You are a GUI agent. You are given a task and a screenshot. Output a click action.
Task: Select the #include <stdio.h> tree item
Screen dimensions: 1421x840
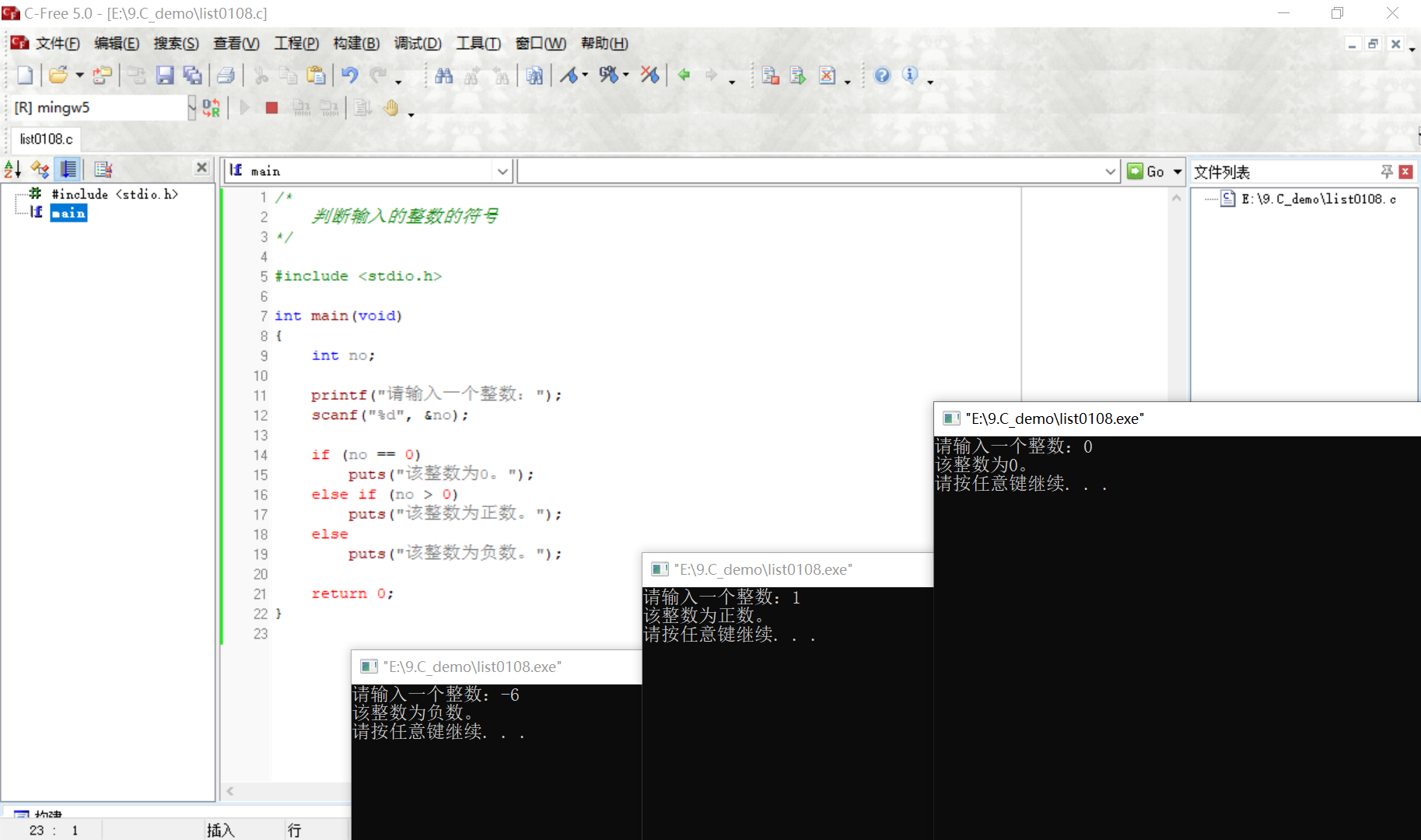[115, 194]
